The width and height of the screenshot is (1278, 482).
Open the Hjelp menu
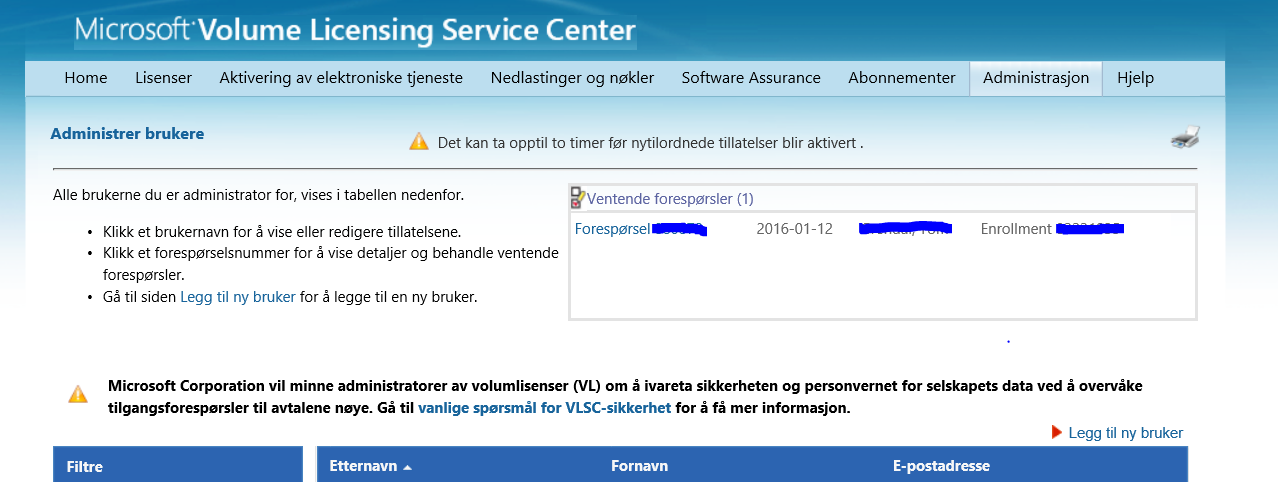pos(1135,78)
